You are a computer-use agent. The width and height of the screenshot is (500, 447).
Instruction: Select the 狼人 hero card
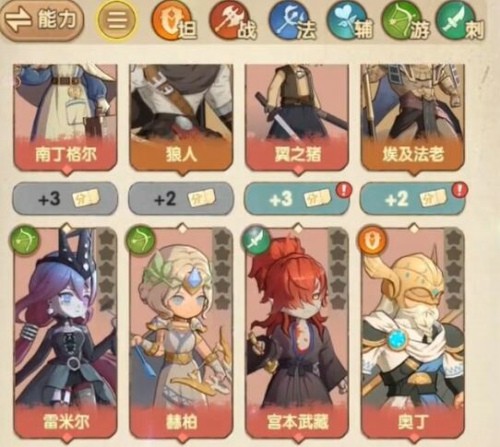coord(181,118)
